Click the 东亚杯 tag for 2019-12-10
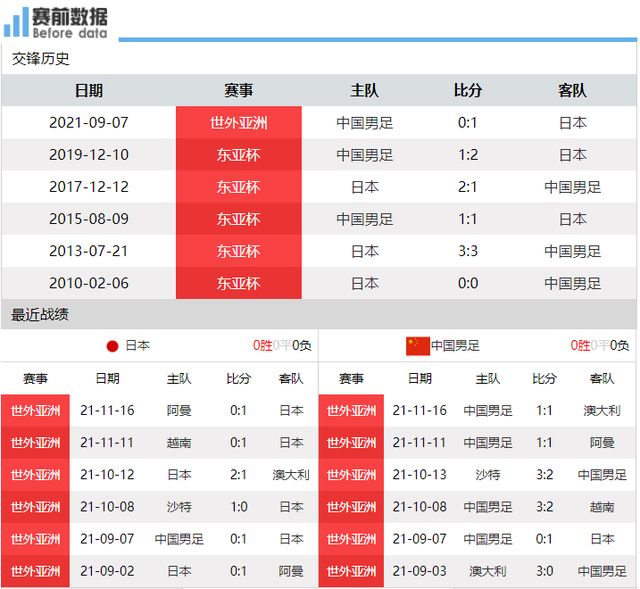 239,155
